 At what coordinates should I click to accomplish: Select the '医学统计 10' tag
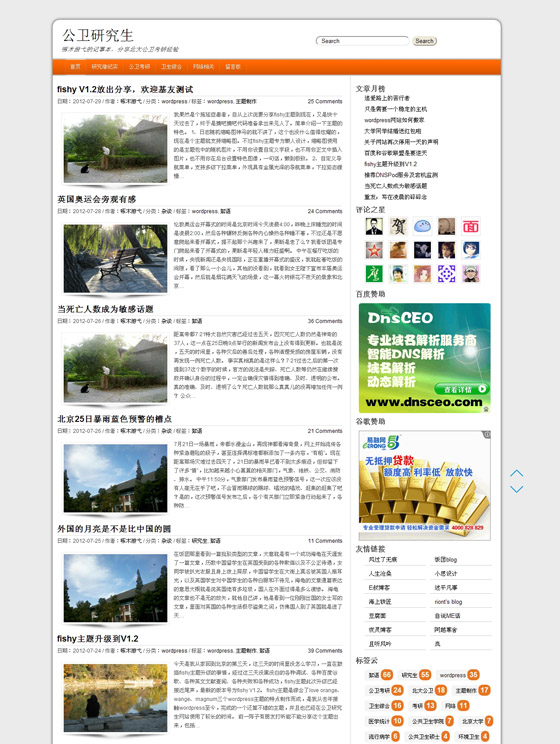pos(385,721)
